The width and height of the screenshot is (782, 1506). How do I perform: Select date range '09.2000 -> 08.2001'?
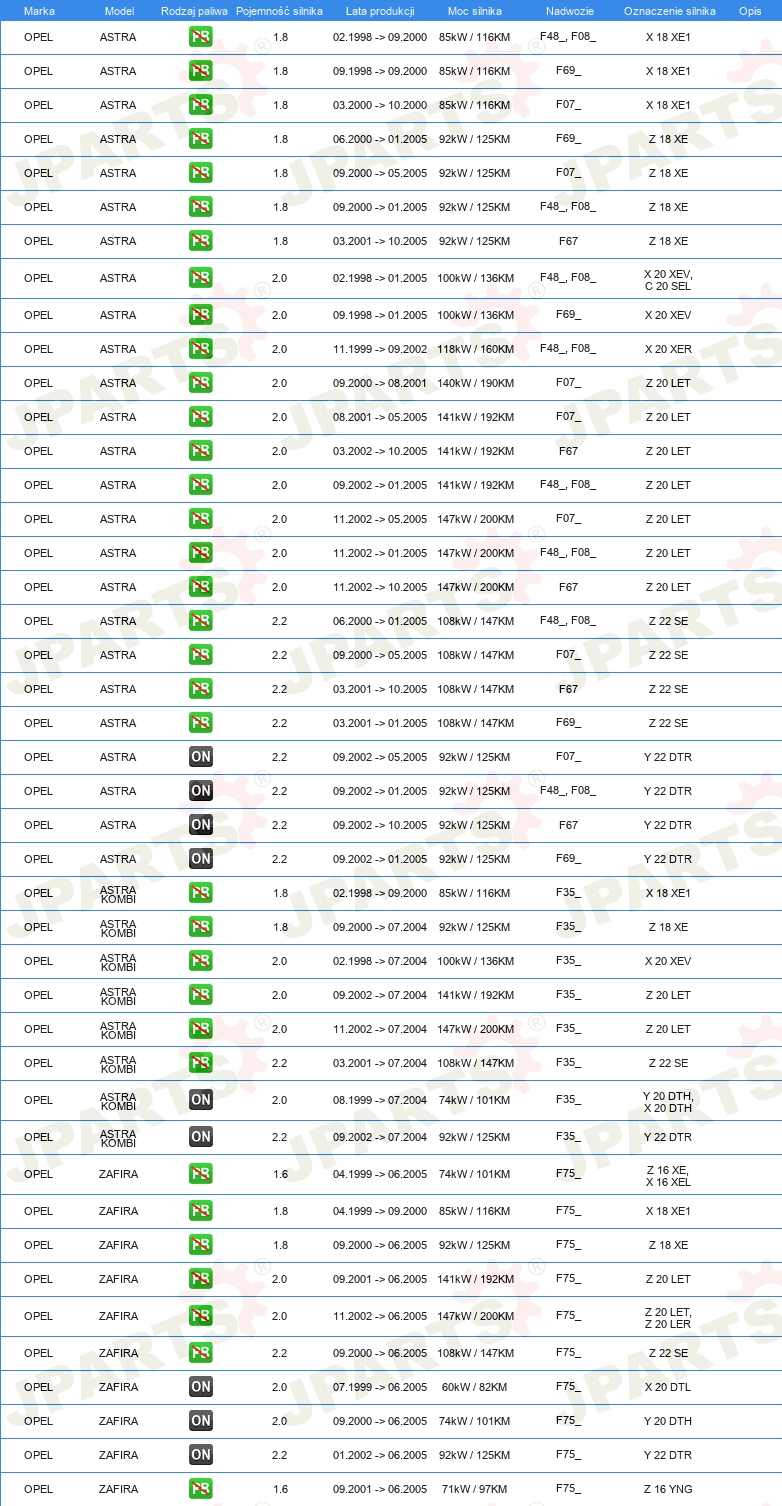[x=380, y=383]
